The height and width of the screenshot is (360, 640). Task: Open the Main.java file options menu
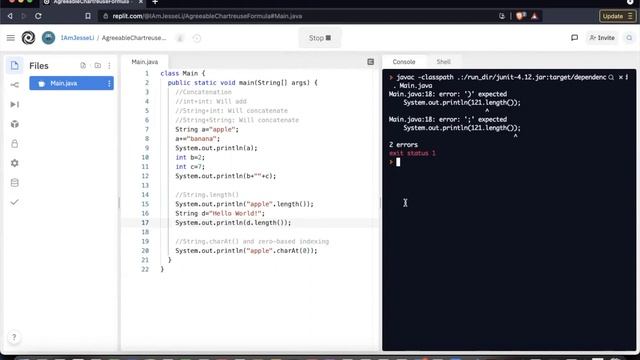pos(109,83)
